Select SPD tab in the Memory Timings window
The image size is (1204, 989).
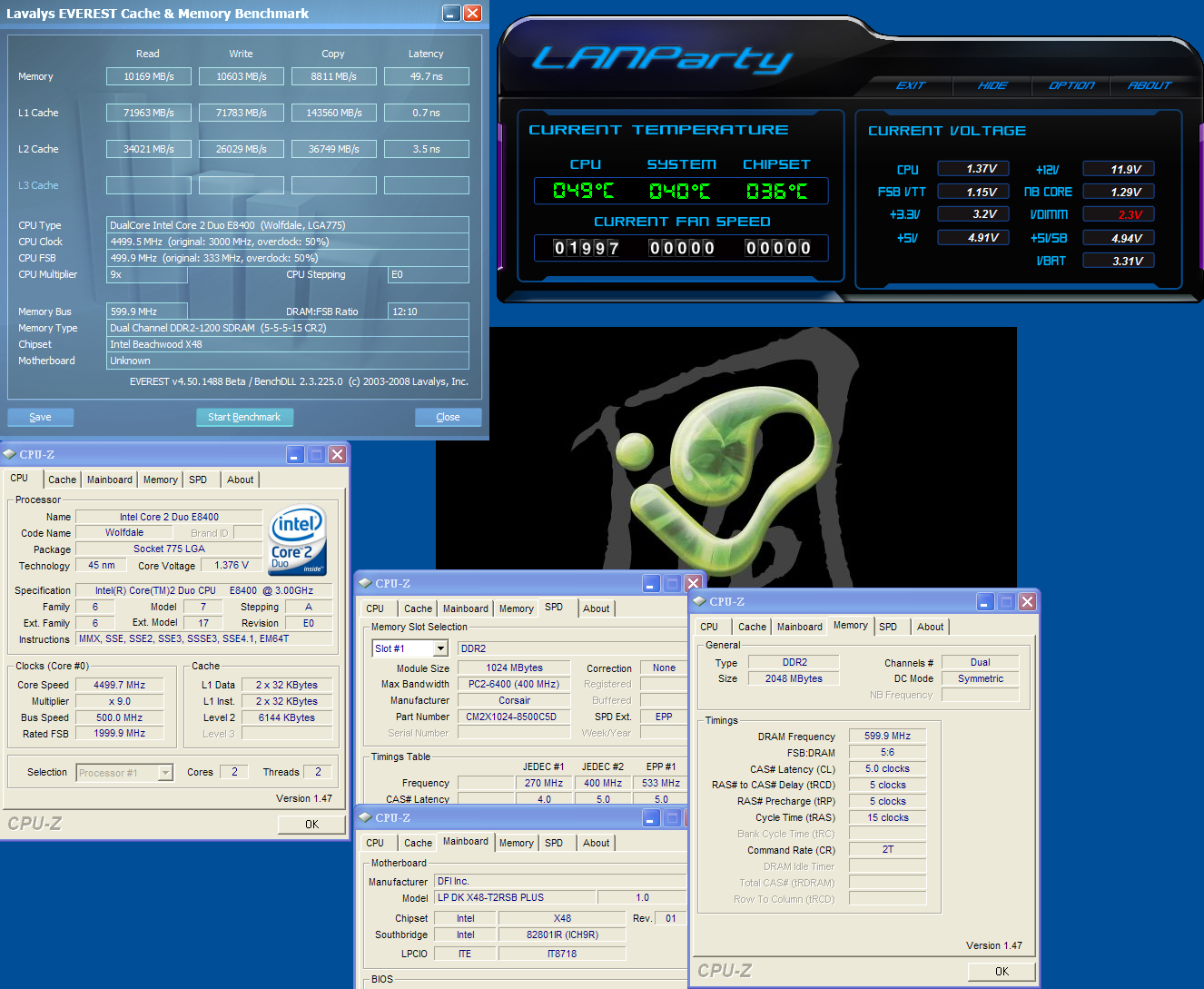coord(888,627)
